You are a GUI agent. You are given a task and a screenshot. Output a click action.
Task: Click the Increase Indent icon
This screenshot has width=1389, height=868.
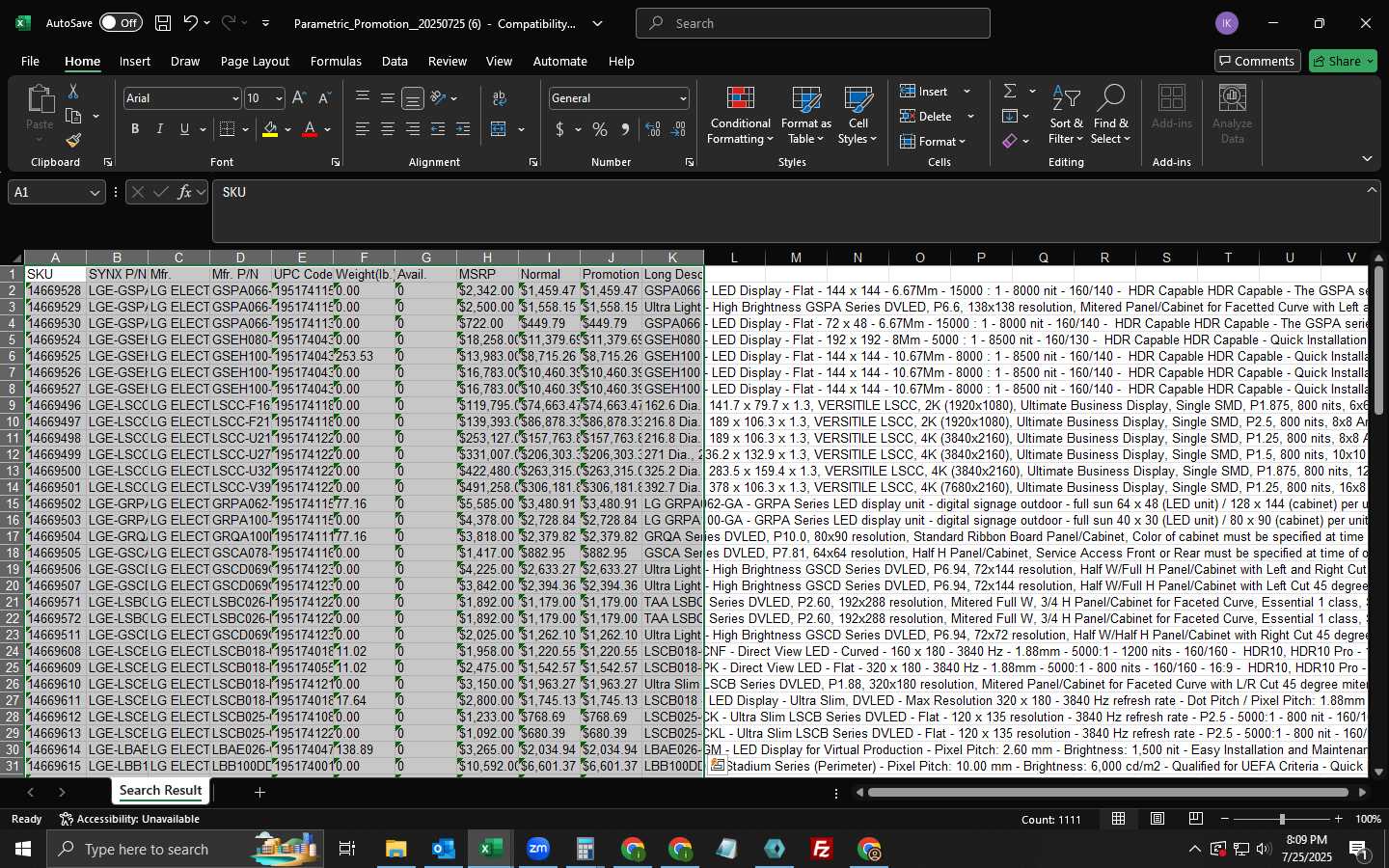[x=463, y=129]
